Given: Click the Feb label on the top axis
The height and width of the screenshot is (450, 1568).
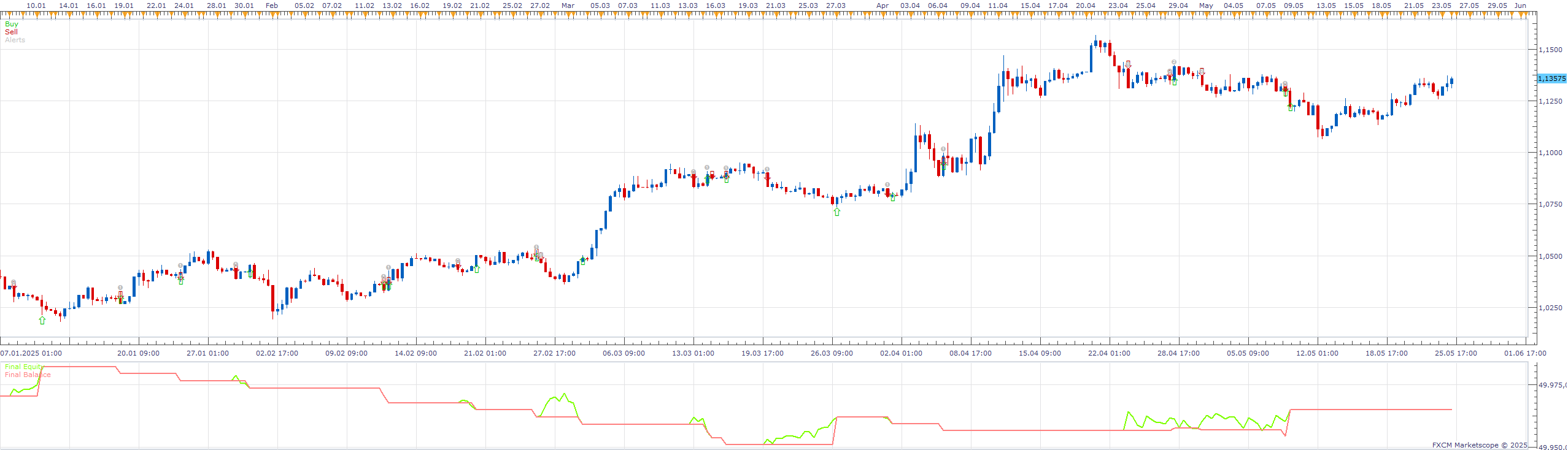Looking at the screenshot, I should [x=272, y=6].
